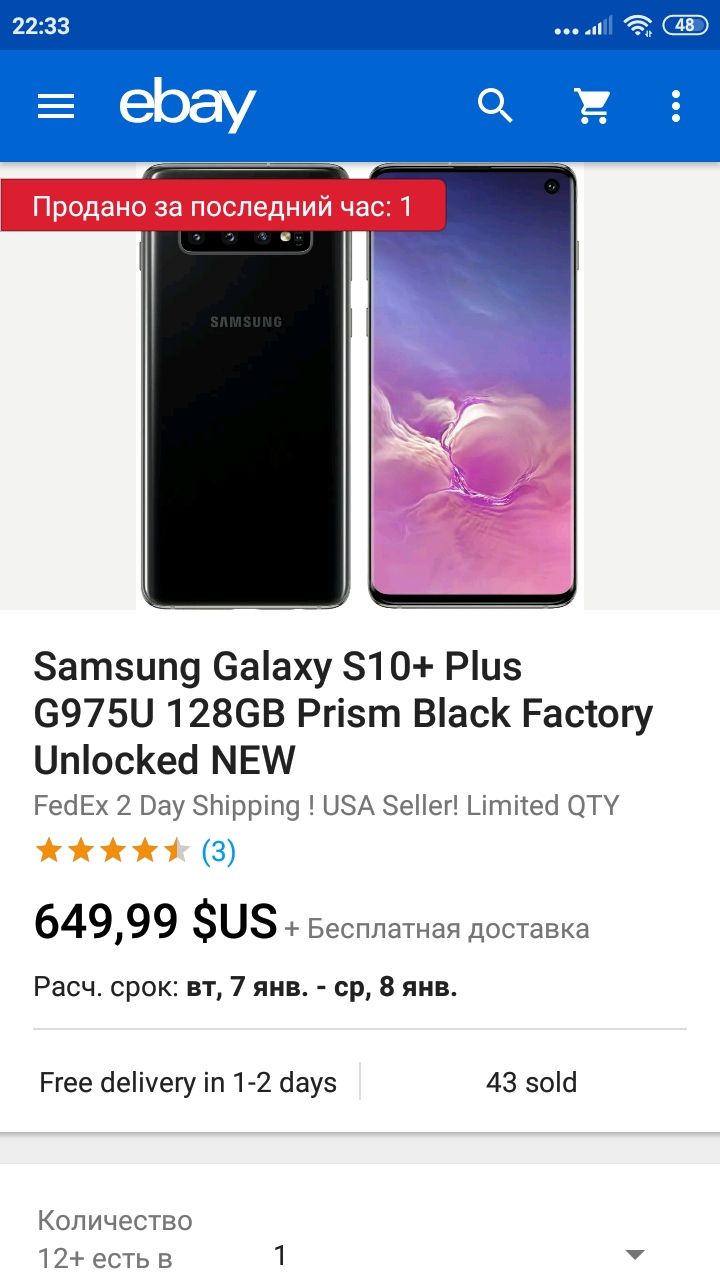Open the hamburger navigation menu
The image size is (720, 1280).
click(56, 106)
